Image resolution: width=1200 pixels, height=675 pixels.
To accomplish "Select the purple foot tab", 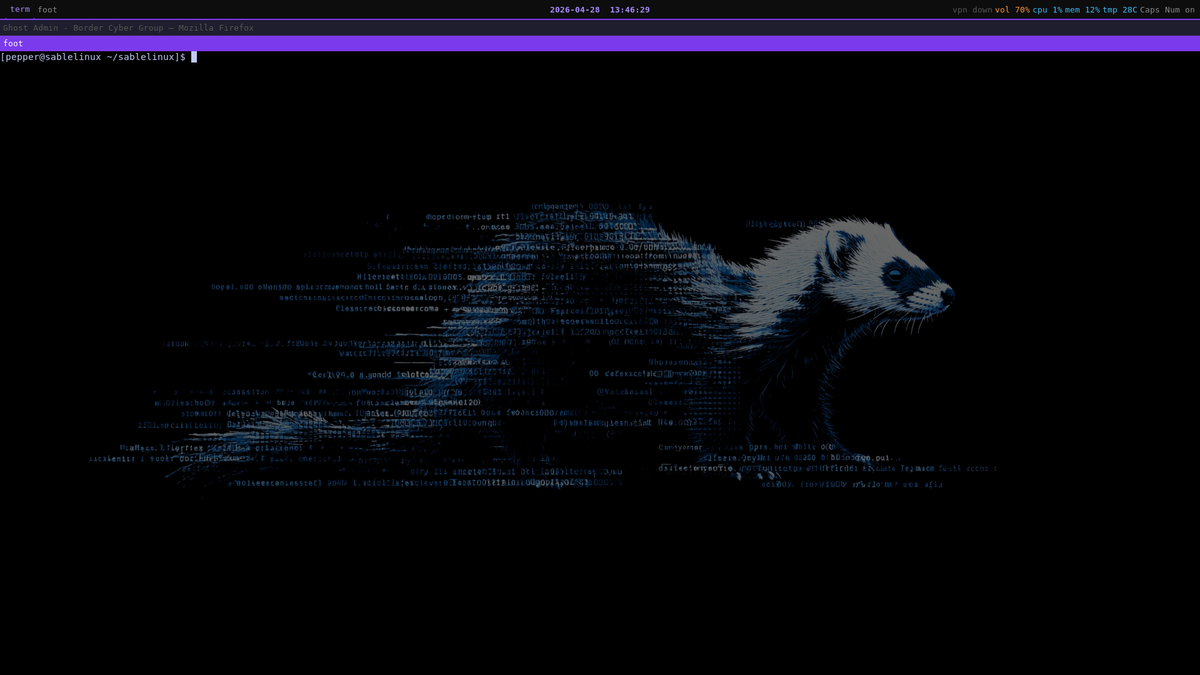I will (12, 43).
